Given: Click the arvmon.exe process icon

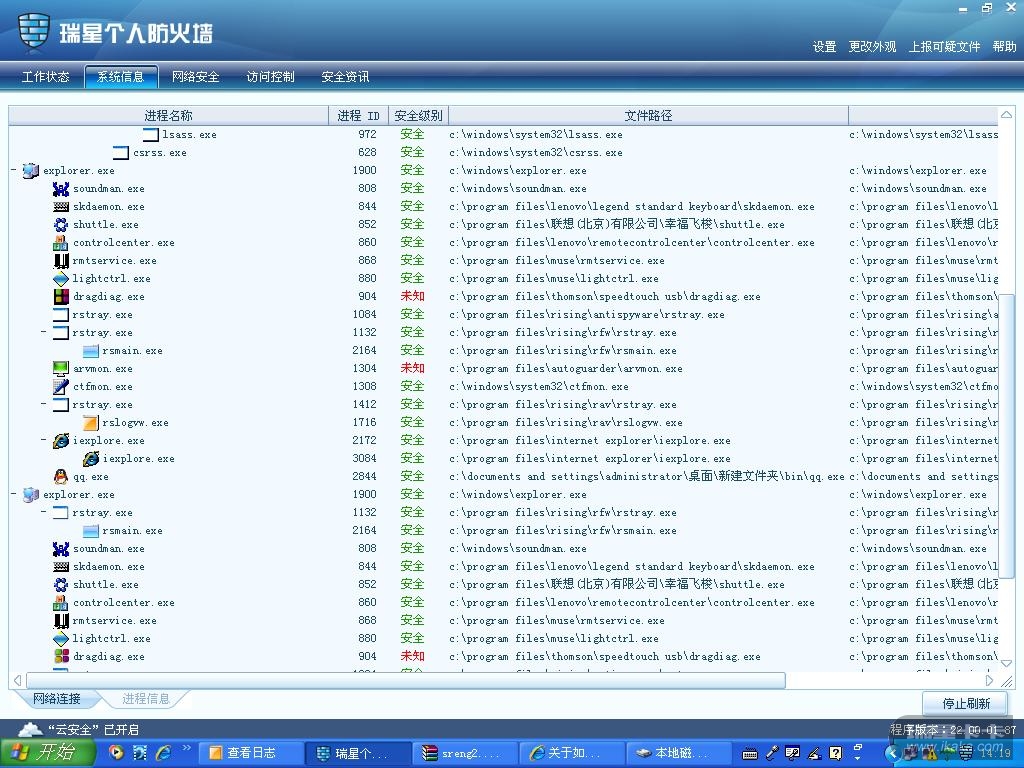Looking at the screenshot, I should (x=61, y=369).
